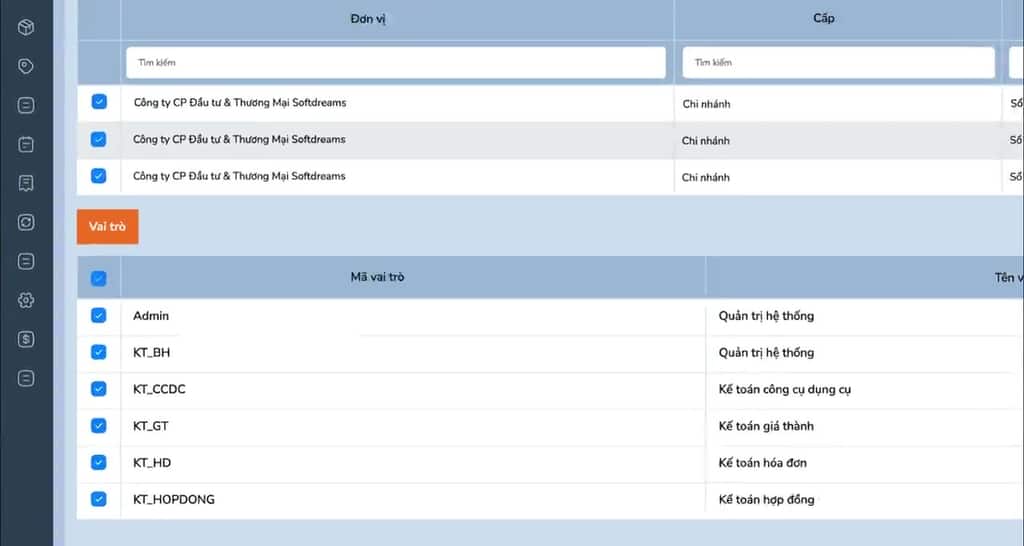Open list icon below the dollar icon
Image resolution: width=1024 pixels, height=546 pixels.
26,378
